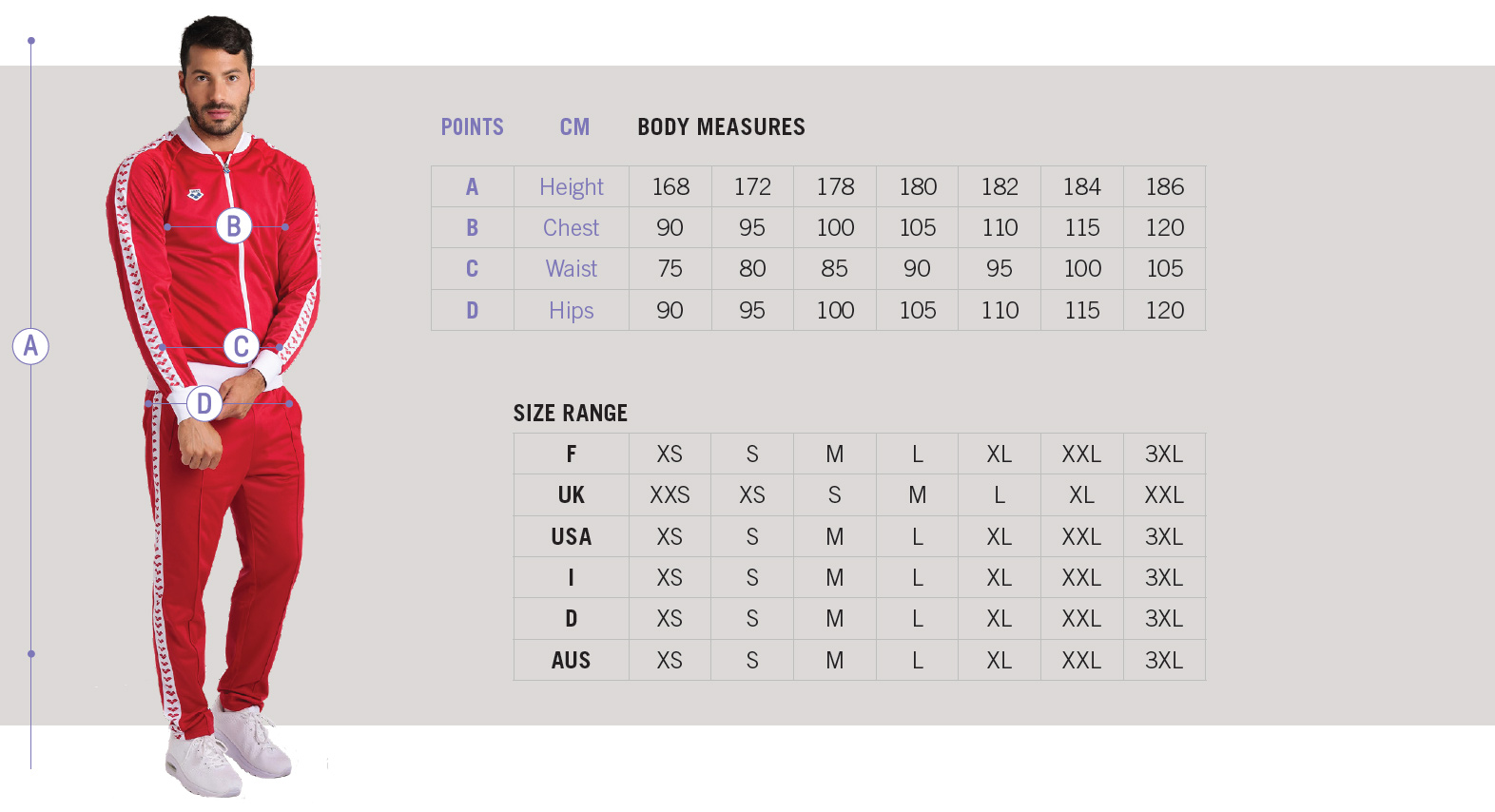Click the circled A height marker
Image resolution: width=1495 pixels, height=812 pixels.
30,346
